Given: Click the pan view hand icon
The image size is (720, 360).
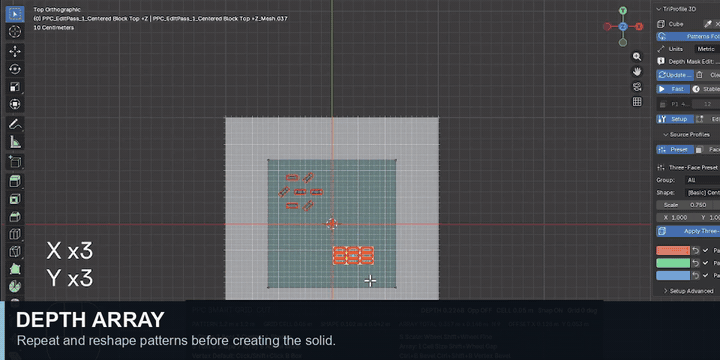Looking at the screenshot, I should [637, 72].
